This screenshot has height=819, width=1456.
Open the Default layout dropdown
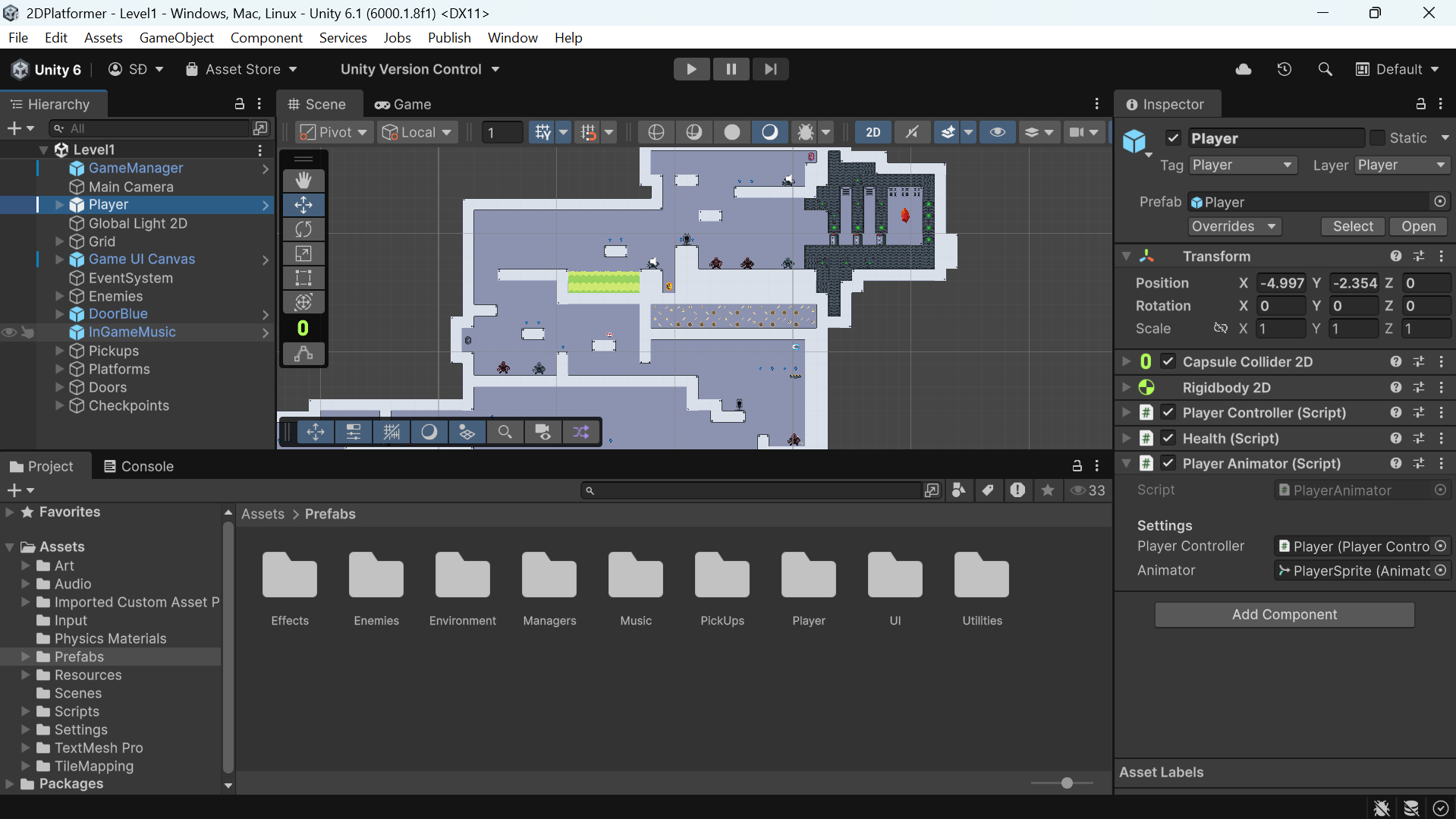1398,69
